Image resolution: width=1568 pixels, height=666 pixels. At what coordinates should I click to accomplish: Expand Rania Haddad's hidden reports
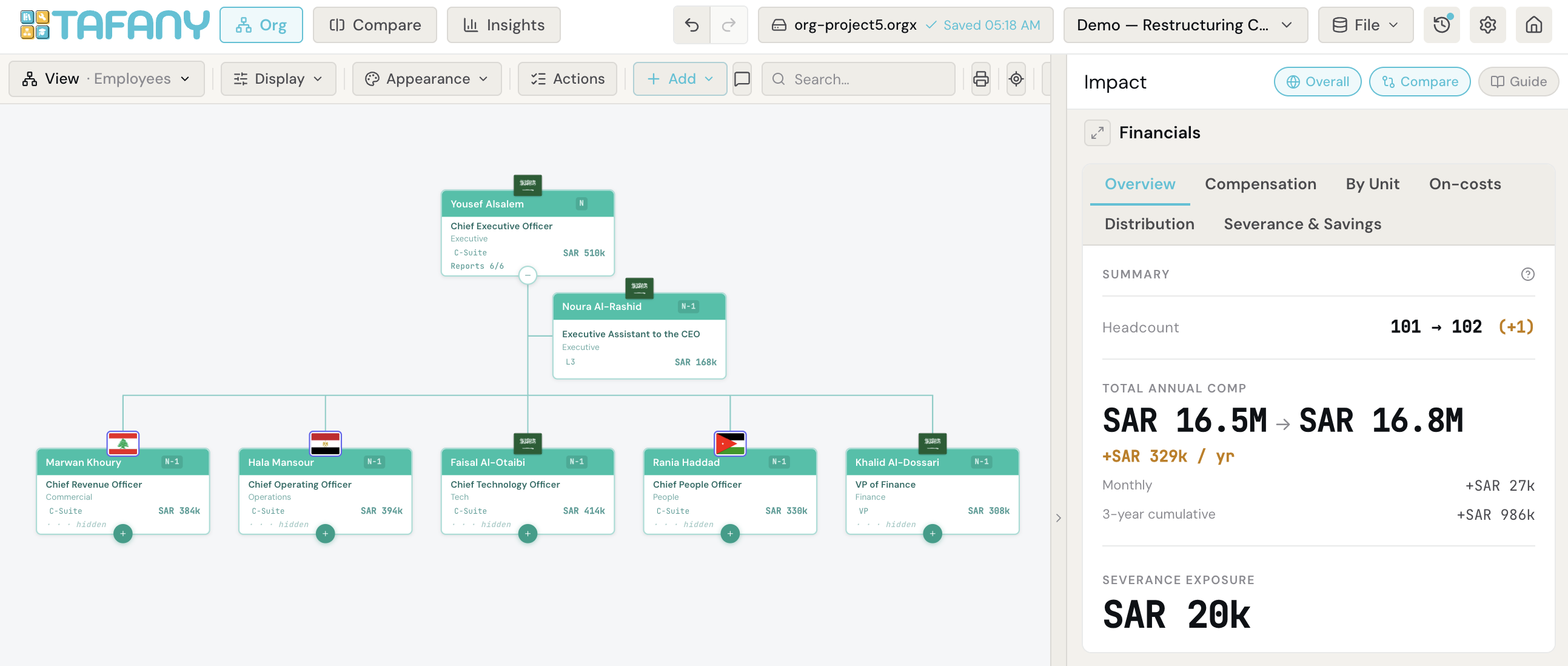(730, 533)
